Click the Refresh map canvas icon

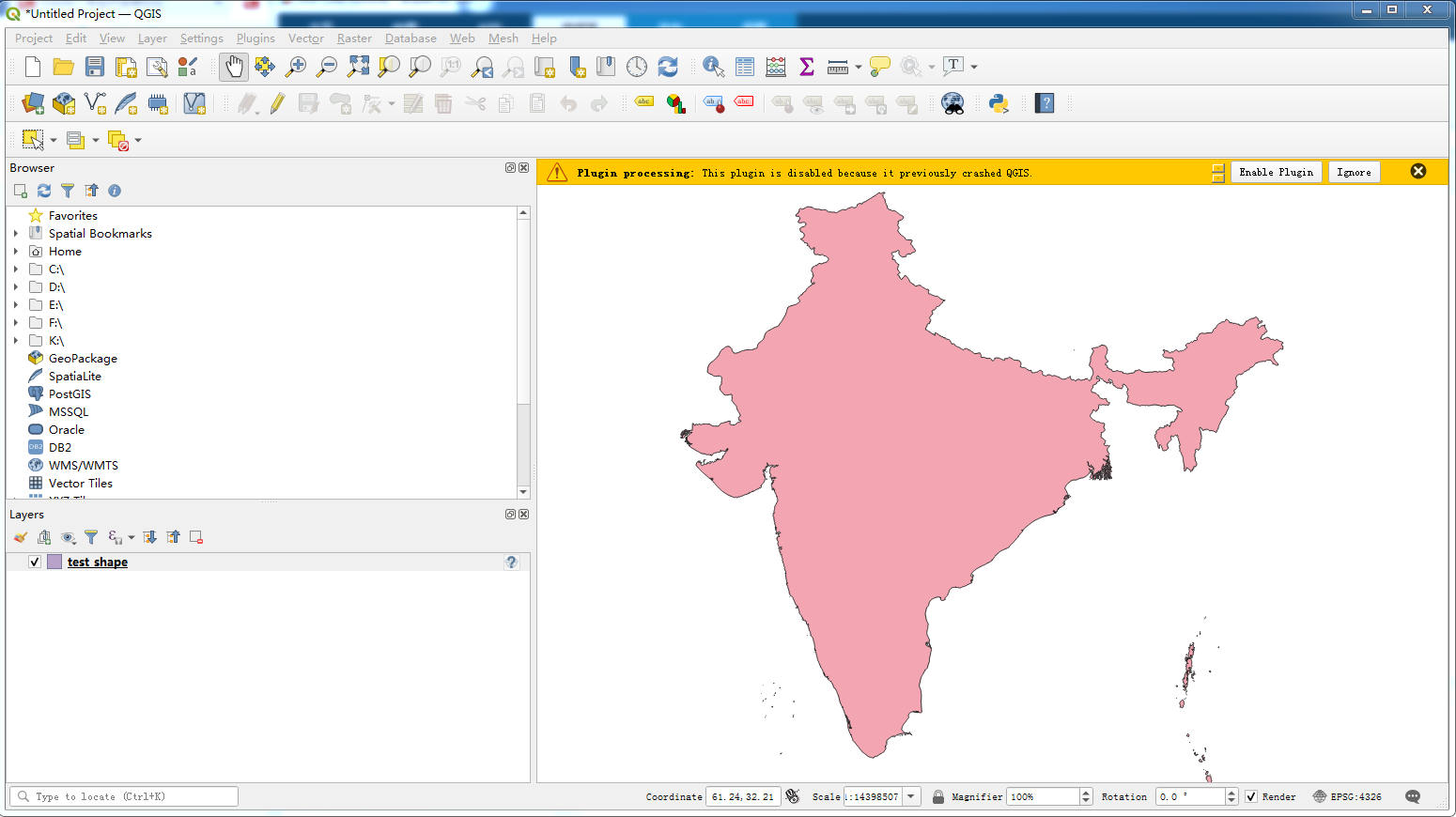click(x=667, y=67)
